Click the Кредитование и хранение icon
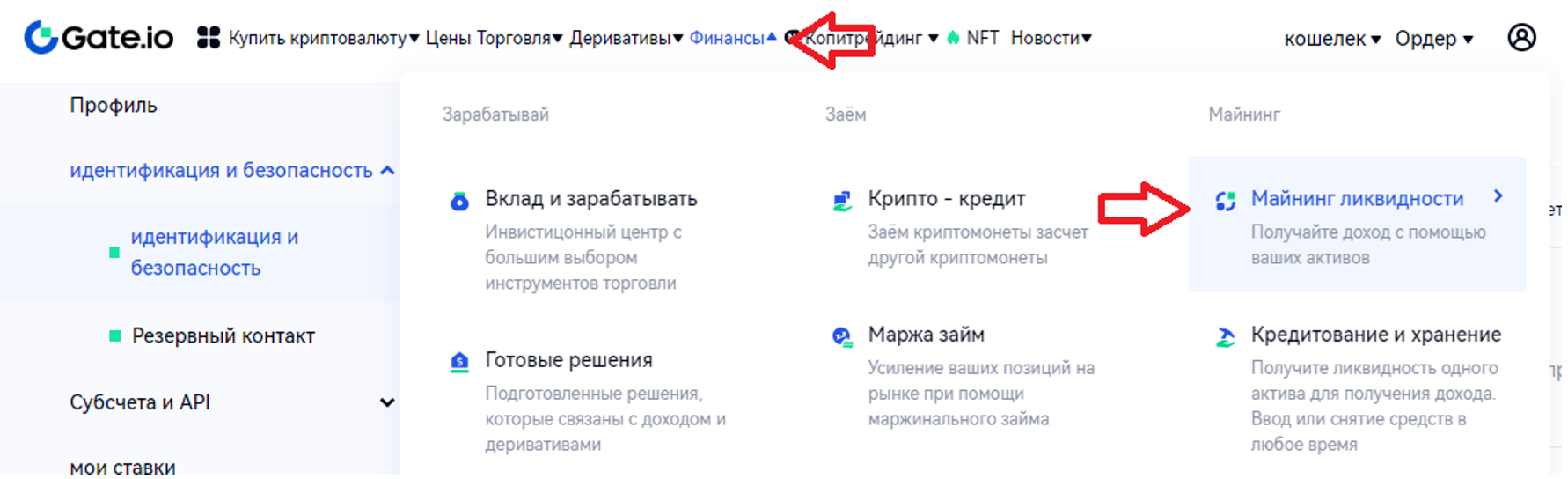The image size is (1568, 479). tap(1225, 337)
